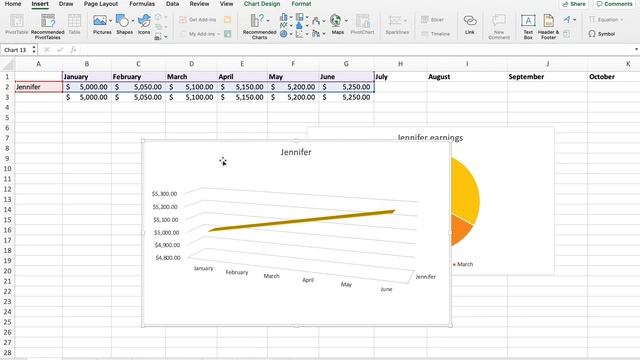Select row 5 header
The image size is (640, 360).
(x=7, y=118)
